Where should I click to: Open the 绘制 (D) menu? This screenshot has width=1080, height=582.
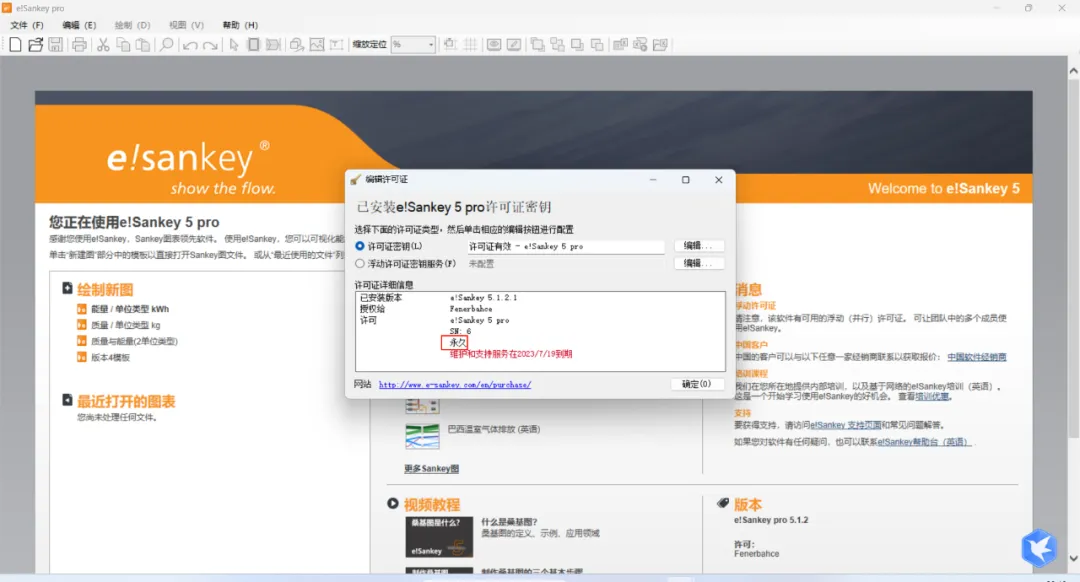coord(132,25)
